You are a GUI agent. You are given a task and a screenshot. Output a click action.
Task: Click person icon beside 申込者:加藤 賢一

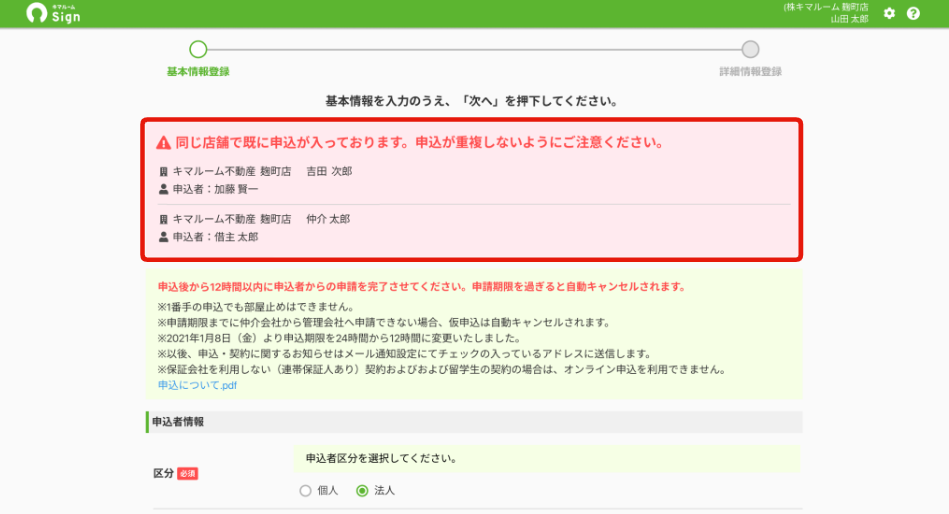(163, 189)
